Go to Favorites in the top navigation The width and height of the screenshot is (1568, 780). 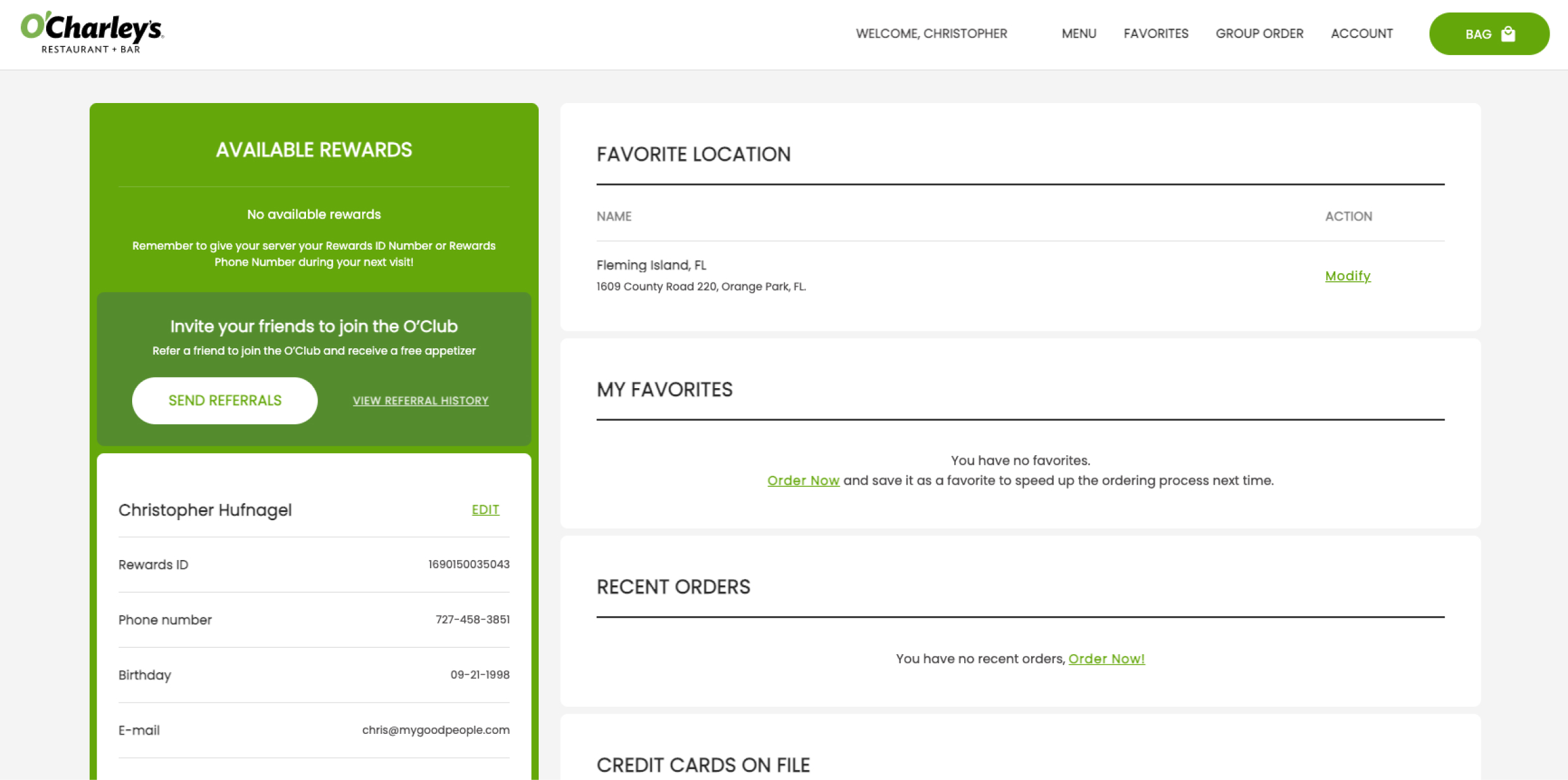[1156, 34]
